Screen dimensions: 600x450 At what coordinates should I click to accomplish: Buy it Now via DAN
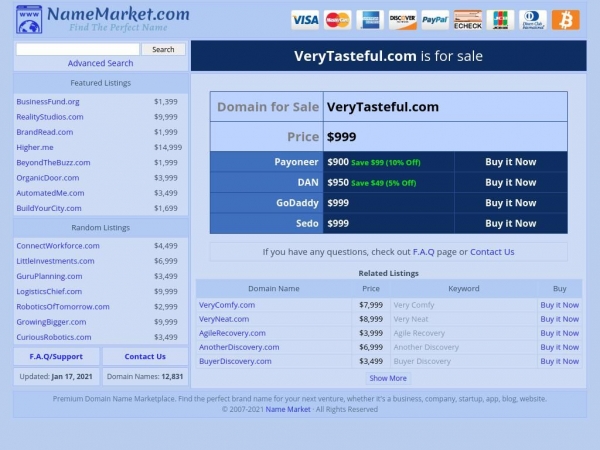tap(510, 183)
